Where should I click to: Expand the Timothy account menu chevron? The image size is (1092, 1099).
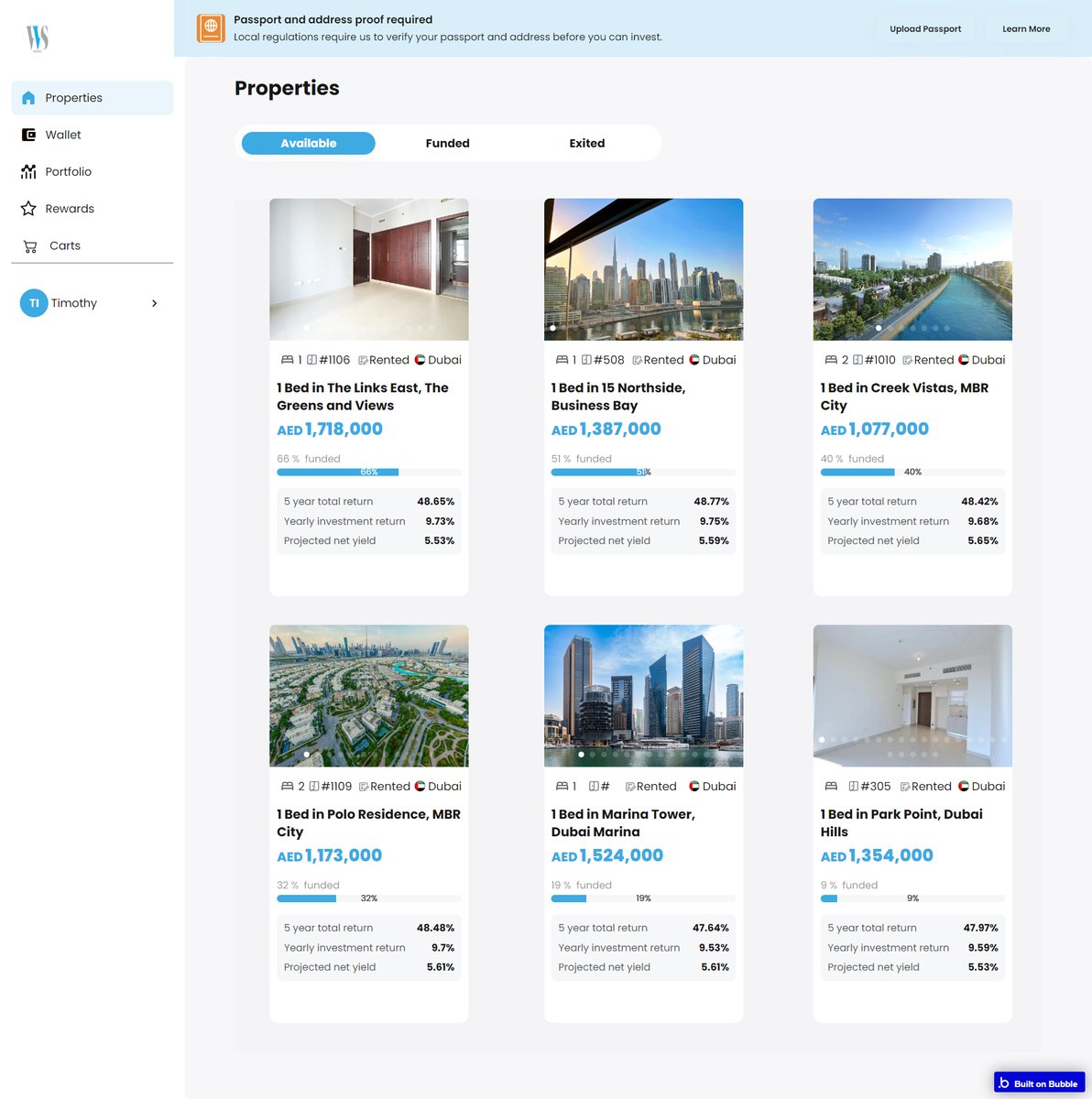pyautogui.click(x=154, y=303)
